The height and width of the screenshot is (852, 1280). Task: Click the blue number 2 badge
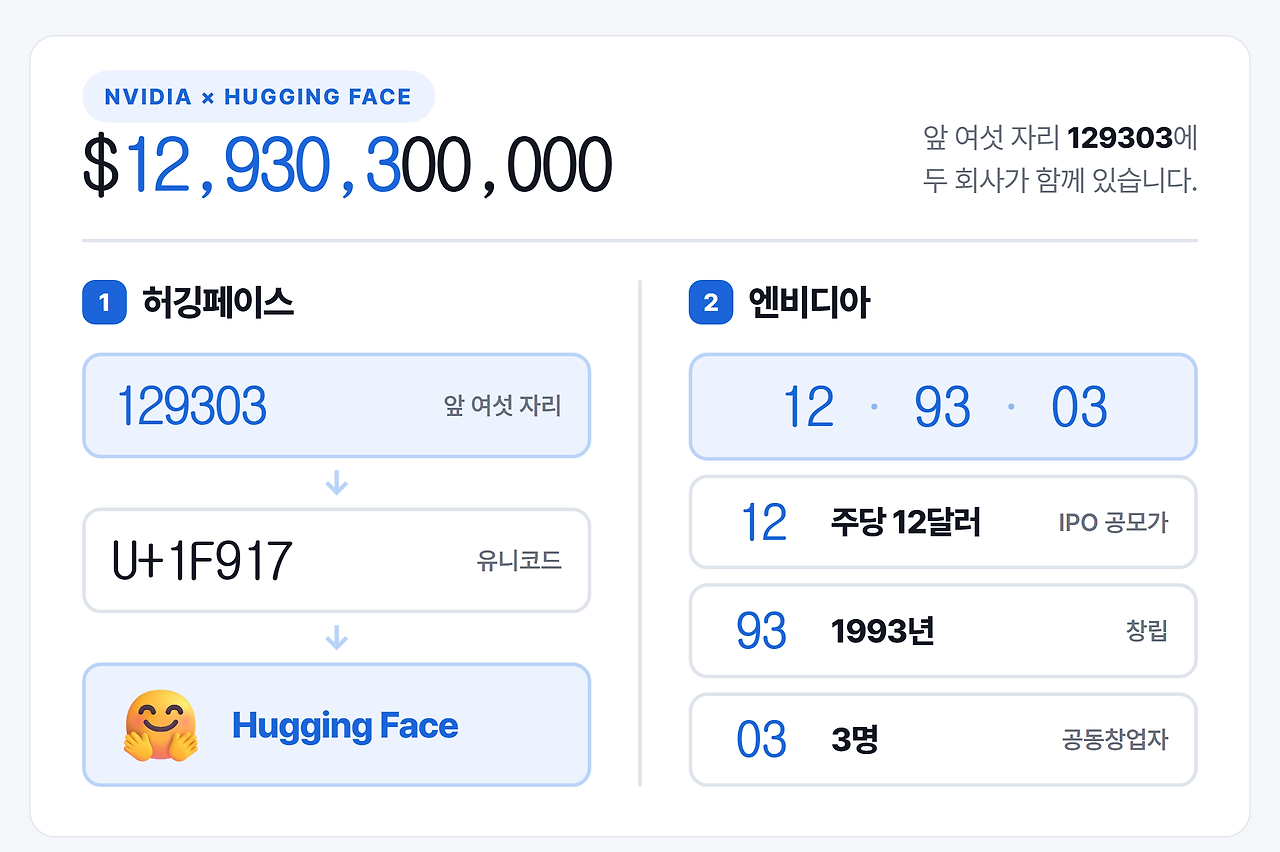click(x=711, y=302)
